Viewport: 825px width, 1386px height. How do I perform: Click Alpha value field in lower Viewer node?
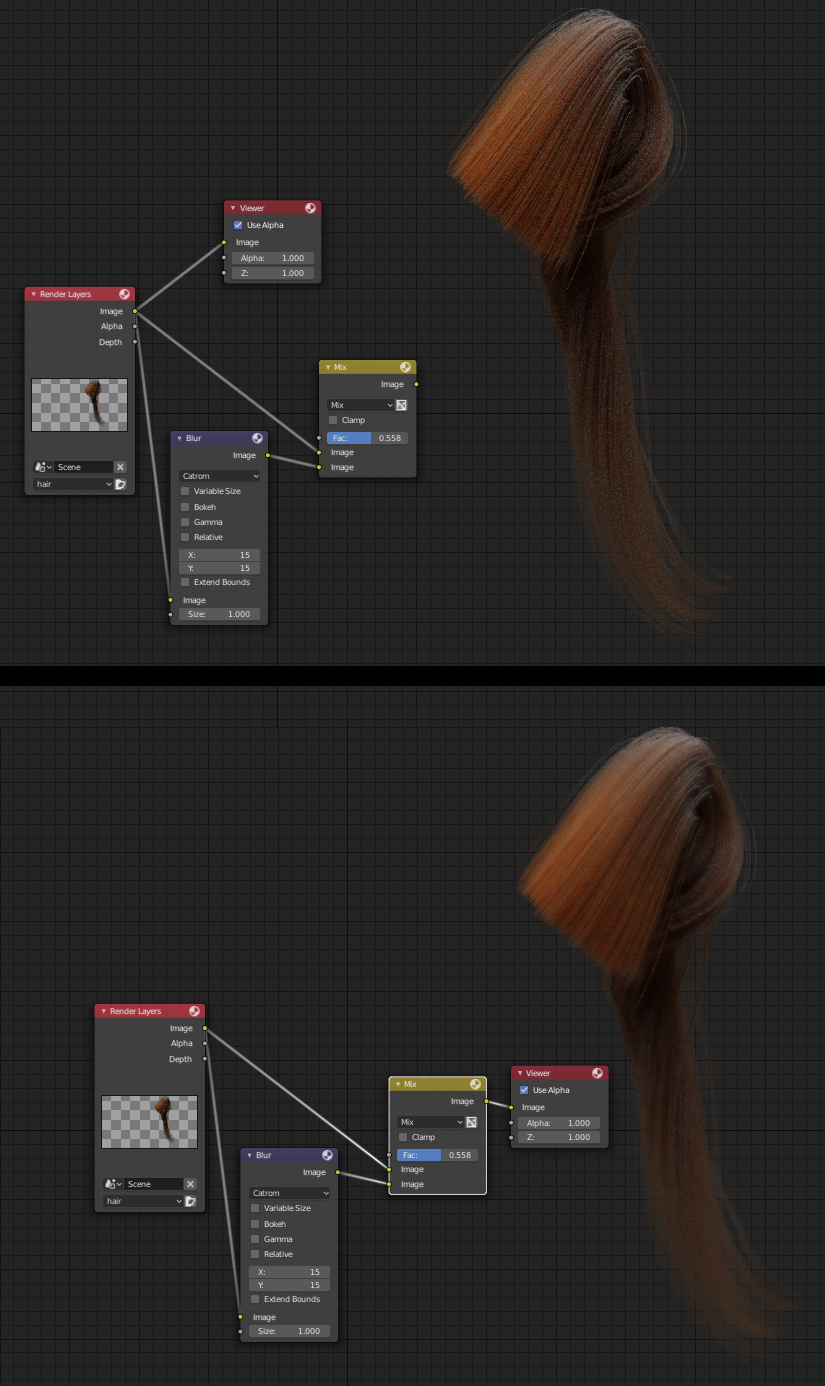560,1123
